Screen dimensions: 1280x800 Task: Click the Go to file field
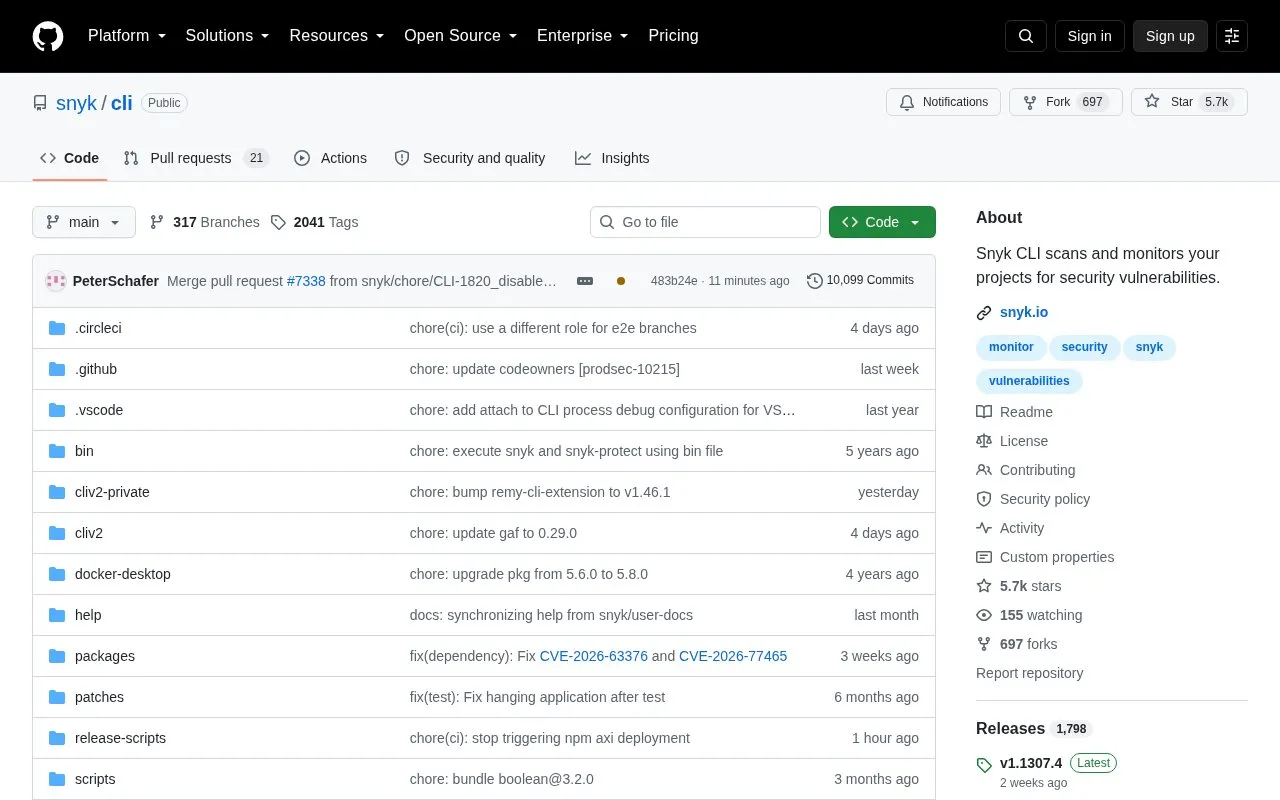click(x=705, y=222)
